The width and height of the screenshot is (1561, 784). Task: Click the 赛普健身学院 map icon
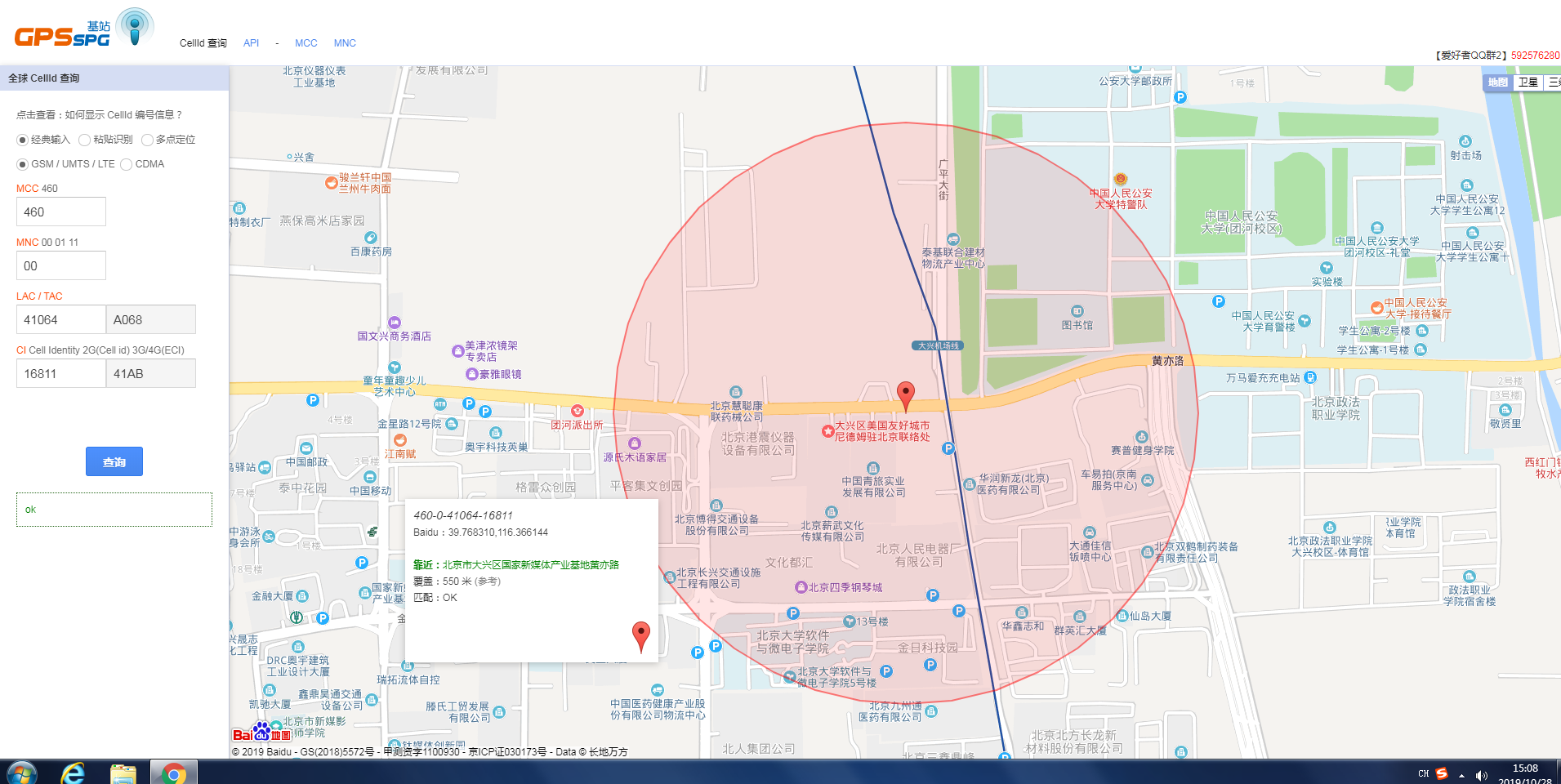point(1142,437)
